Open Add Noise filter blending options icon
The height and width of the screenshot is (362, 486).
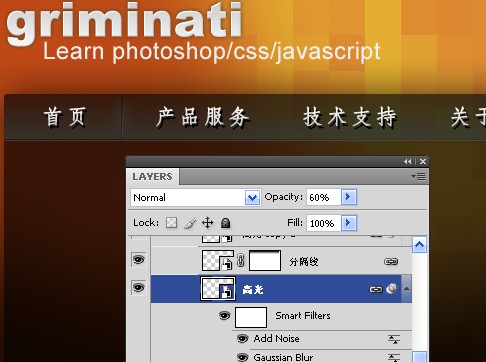tap(394, 339)
